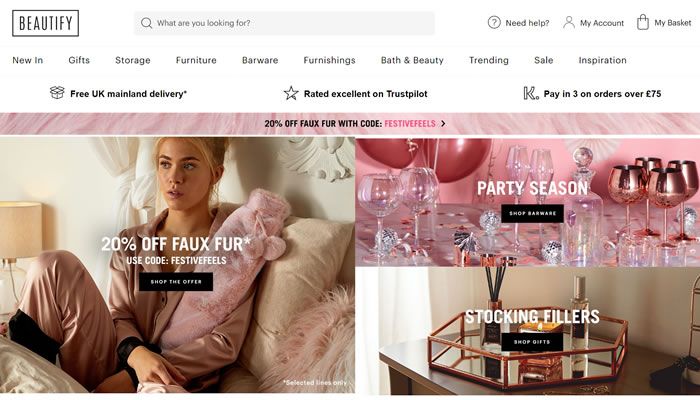This screenshot has width=700, height=400.
Task: Click the Shop Barware button
Action: (x=533, y=213)
